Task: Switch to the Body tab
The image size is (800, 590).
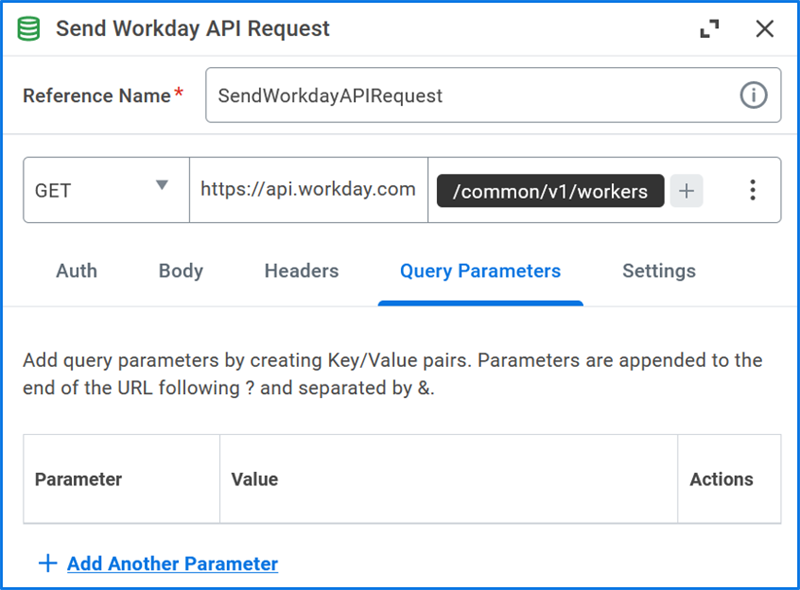Action: point(181,271)
